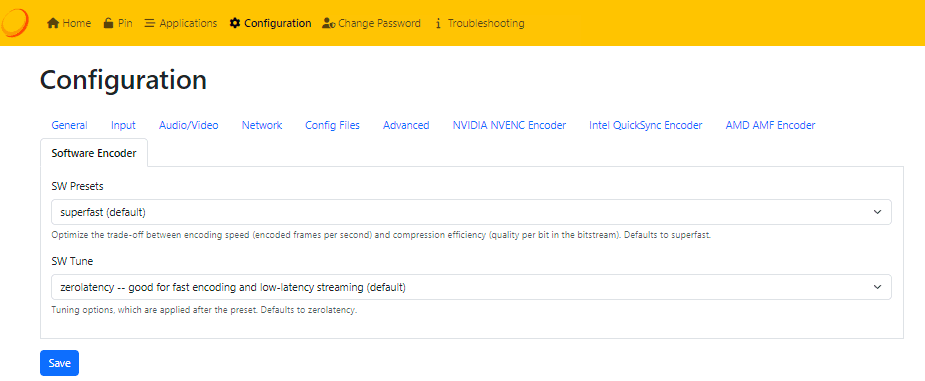Click the Save button

coord(60,363)
